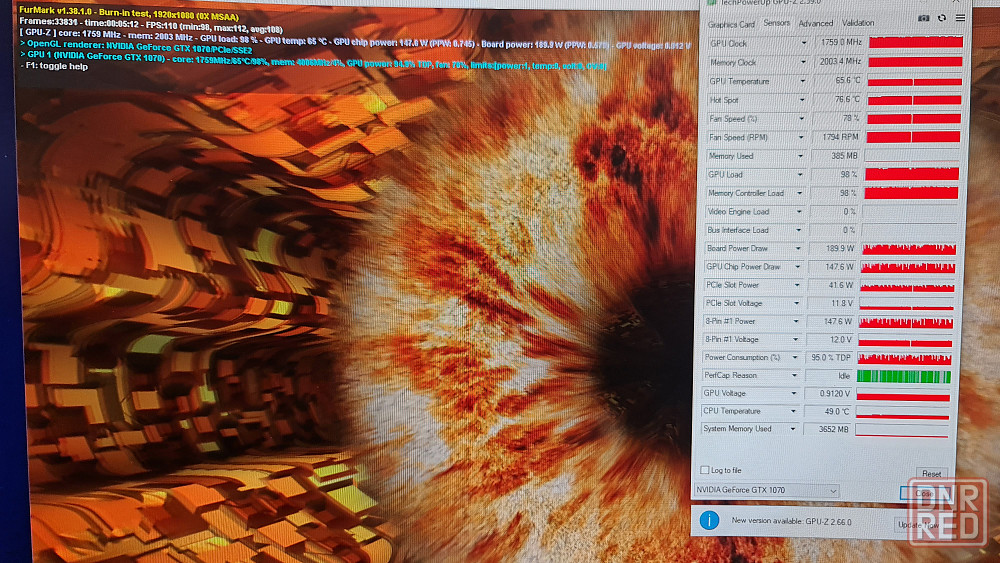Click the CPU Temperature history graph
The image size is (1000, 563).
point(902,413)
